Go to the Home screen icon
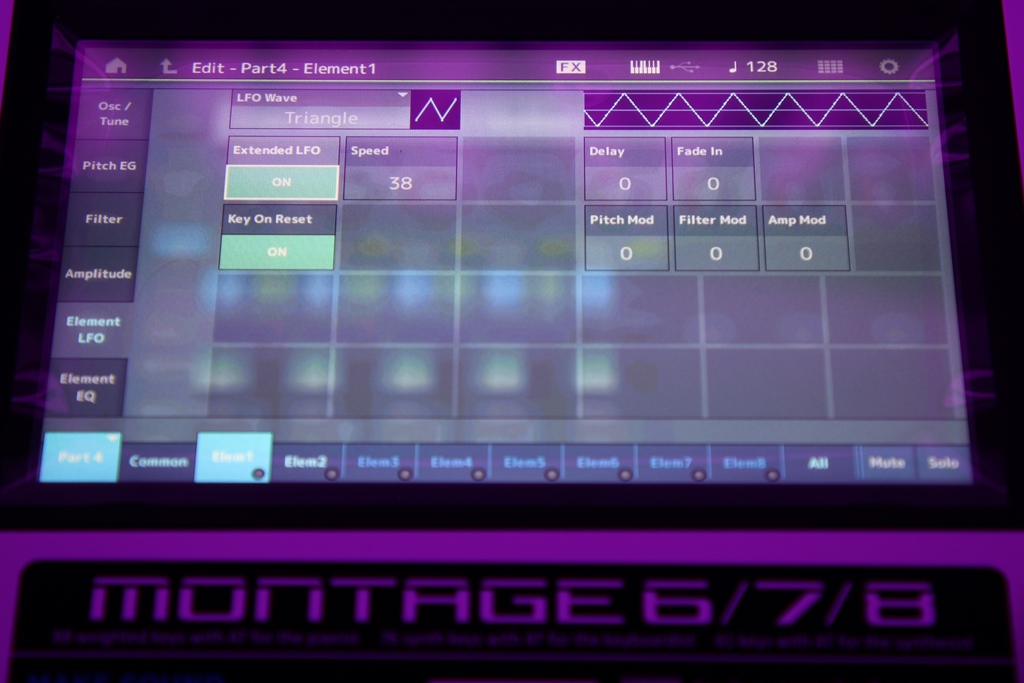The height and width of the screenshot is (683, 1024). coord(116,66)
